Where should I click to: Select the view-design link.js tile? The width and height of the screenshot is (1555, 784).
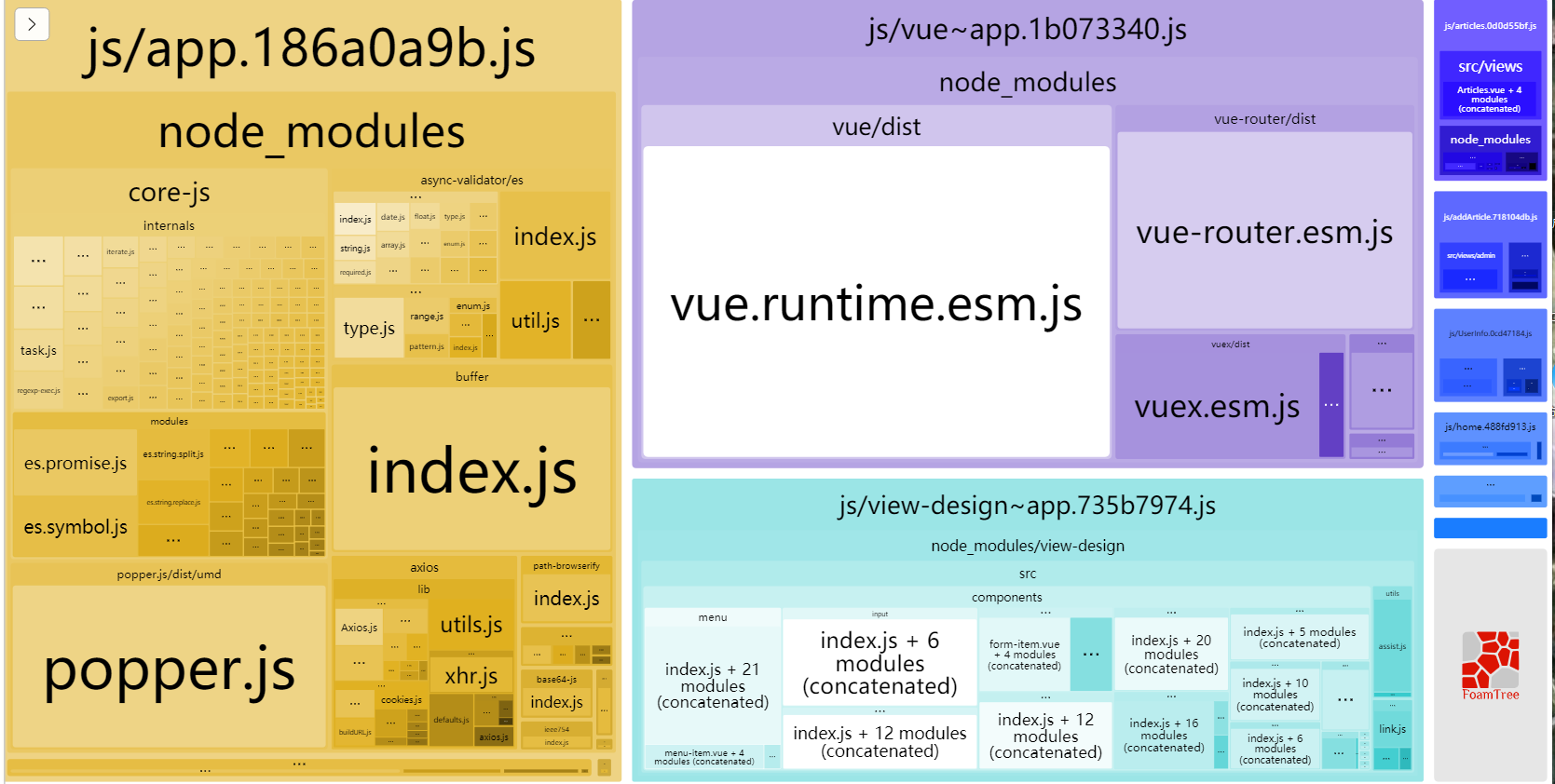point(1392,728)
